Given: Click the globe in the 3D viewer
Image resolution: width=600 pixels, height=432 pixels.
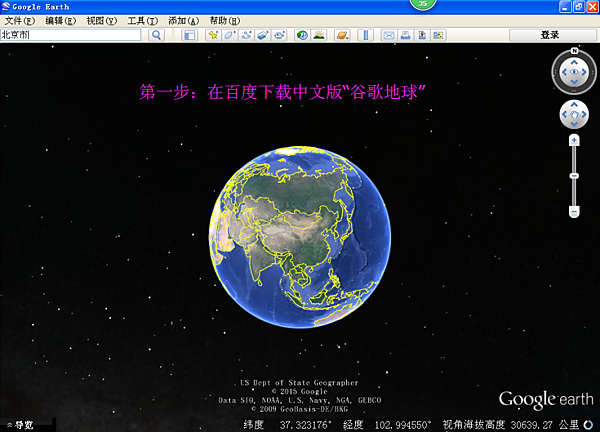Looking at the screenshot, I should [x=300, y=236].
